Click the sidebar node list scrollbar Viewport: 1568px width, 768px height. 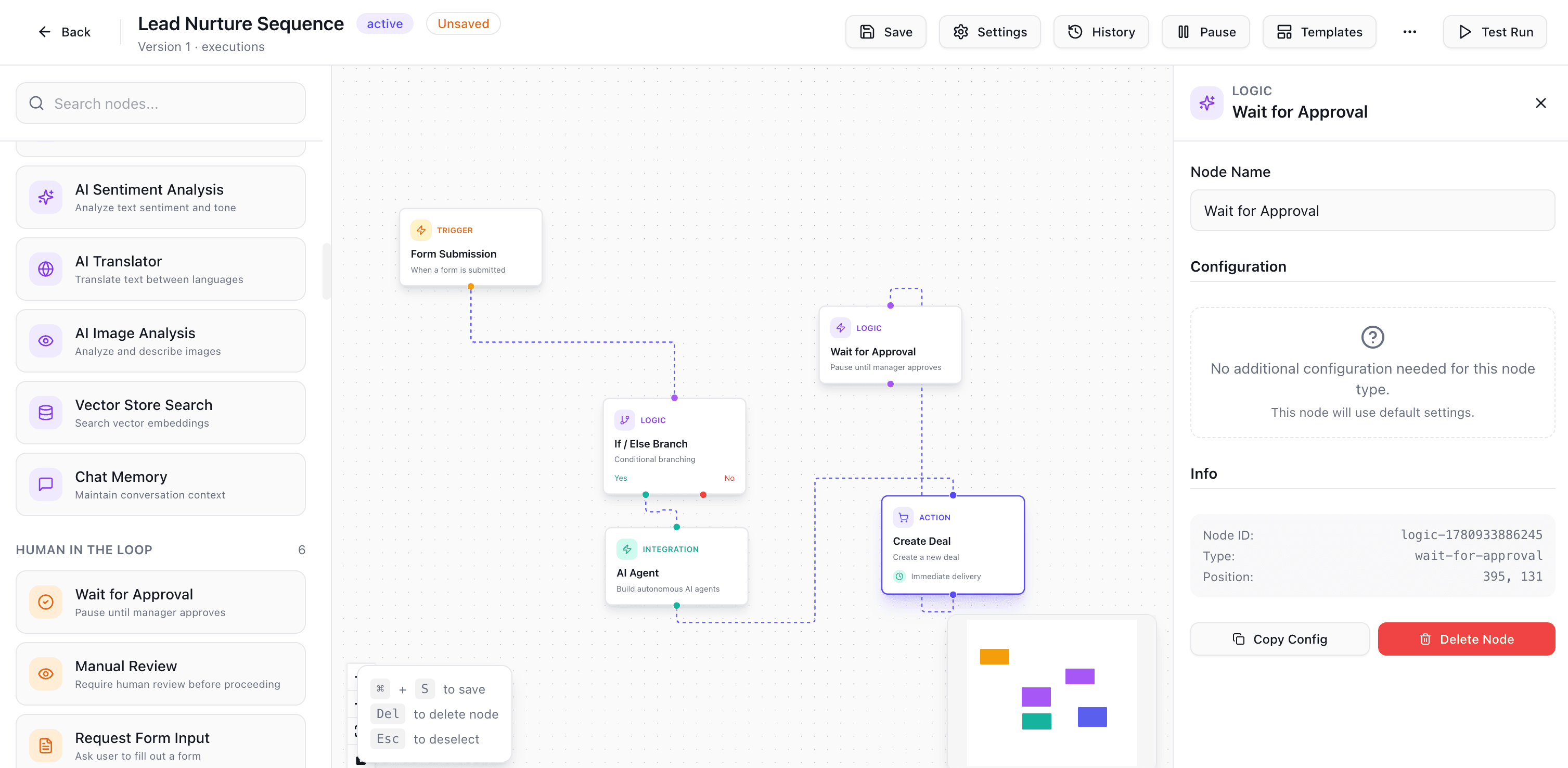point(326,272)
